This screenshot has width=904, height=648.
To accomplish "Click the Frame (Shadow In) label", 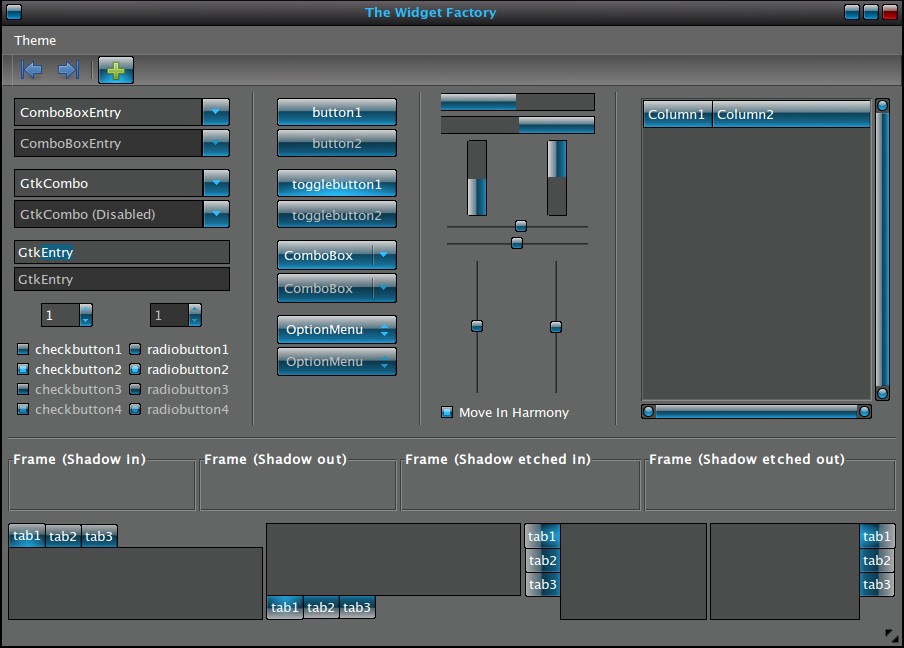I will [80, 459].
